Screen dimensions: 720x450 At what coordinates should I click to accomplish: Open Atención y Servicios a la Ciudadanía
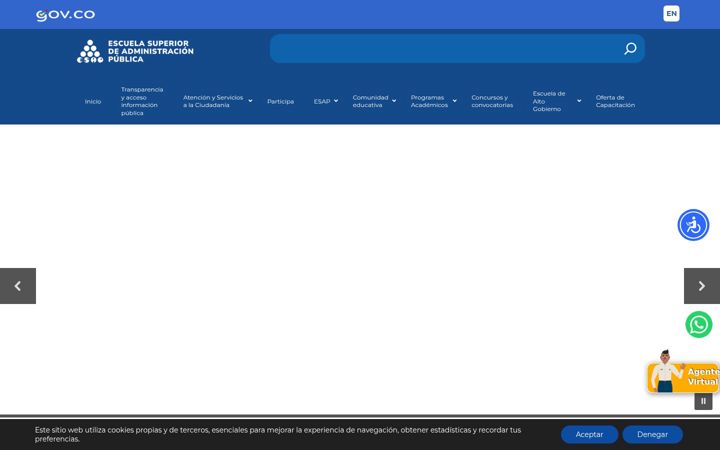213,101
